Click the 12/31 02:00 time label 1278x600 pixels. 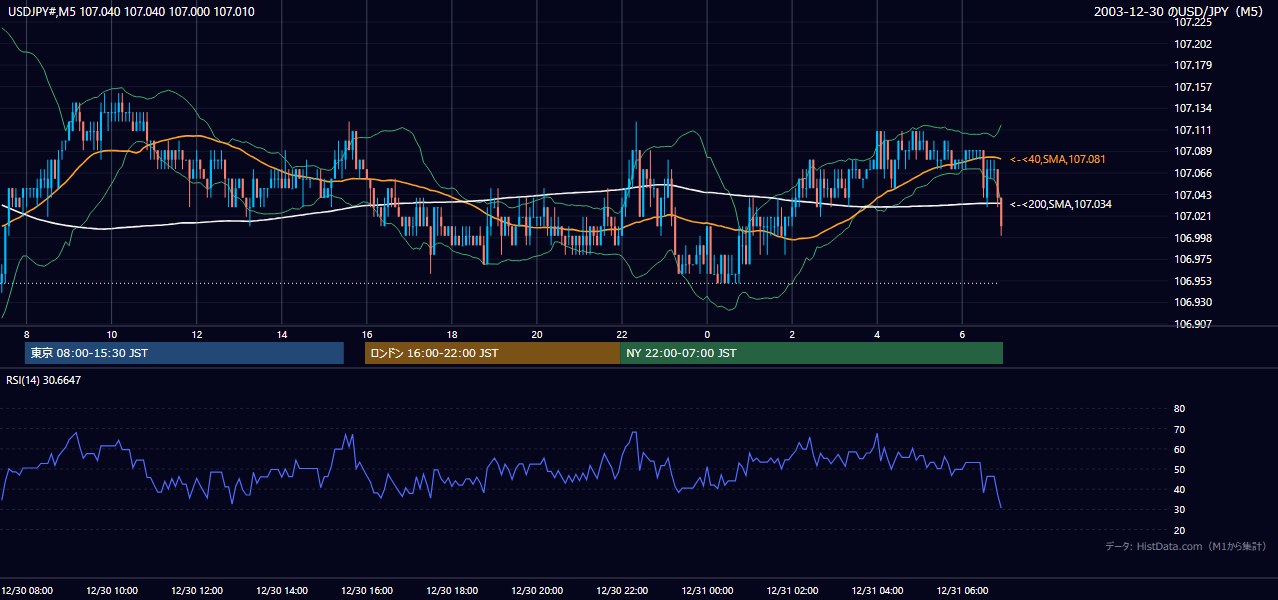792,590
